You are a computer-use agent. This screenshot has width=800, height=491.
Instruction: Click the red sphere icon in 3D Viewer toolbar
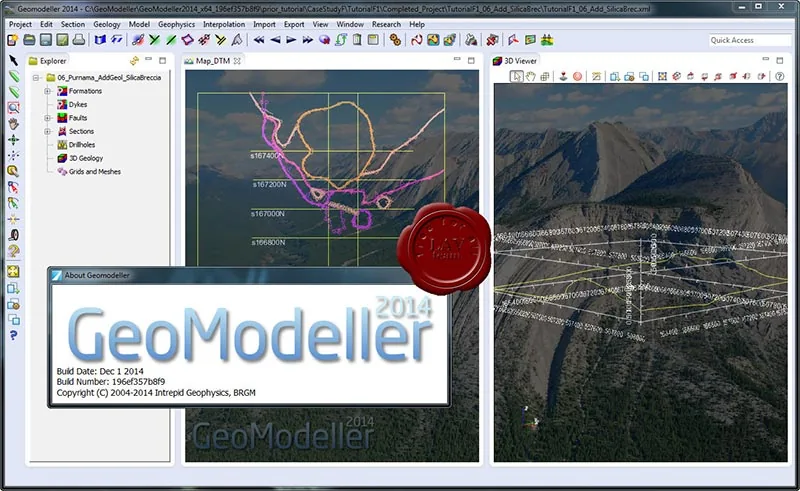[577, 77]
